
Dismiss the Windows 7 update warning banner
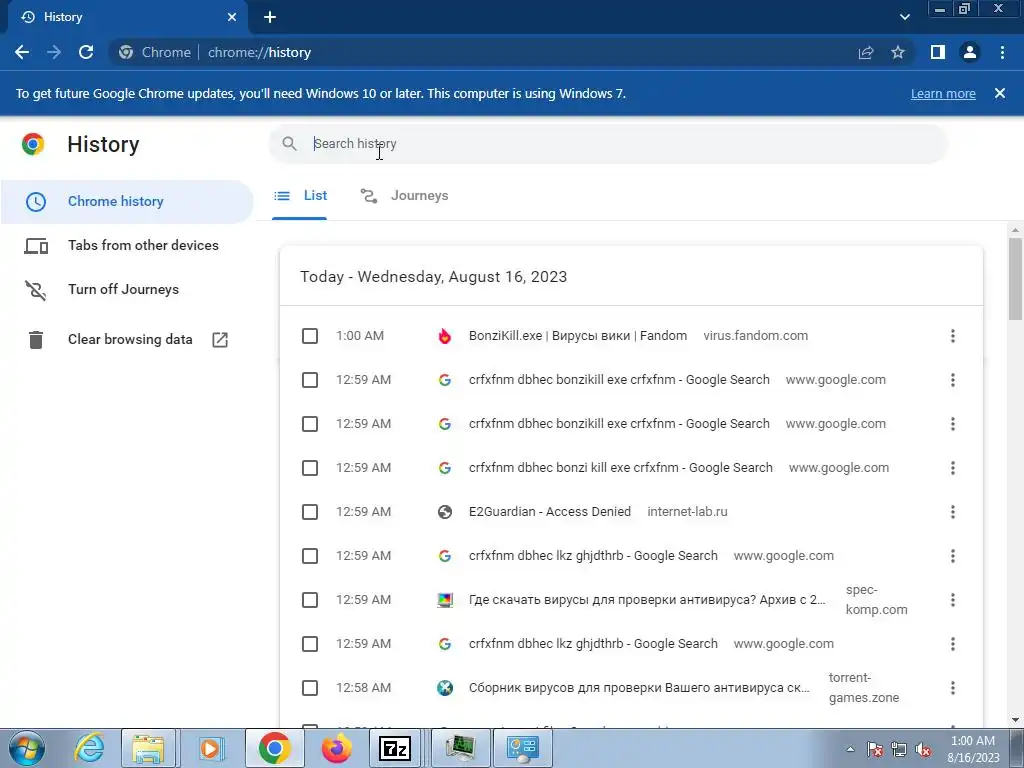[x=1000, y=93]
